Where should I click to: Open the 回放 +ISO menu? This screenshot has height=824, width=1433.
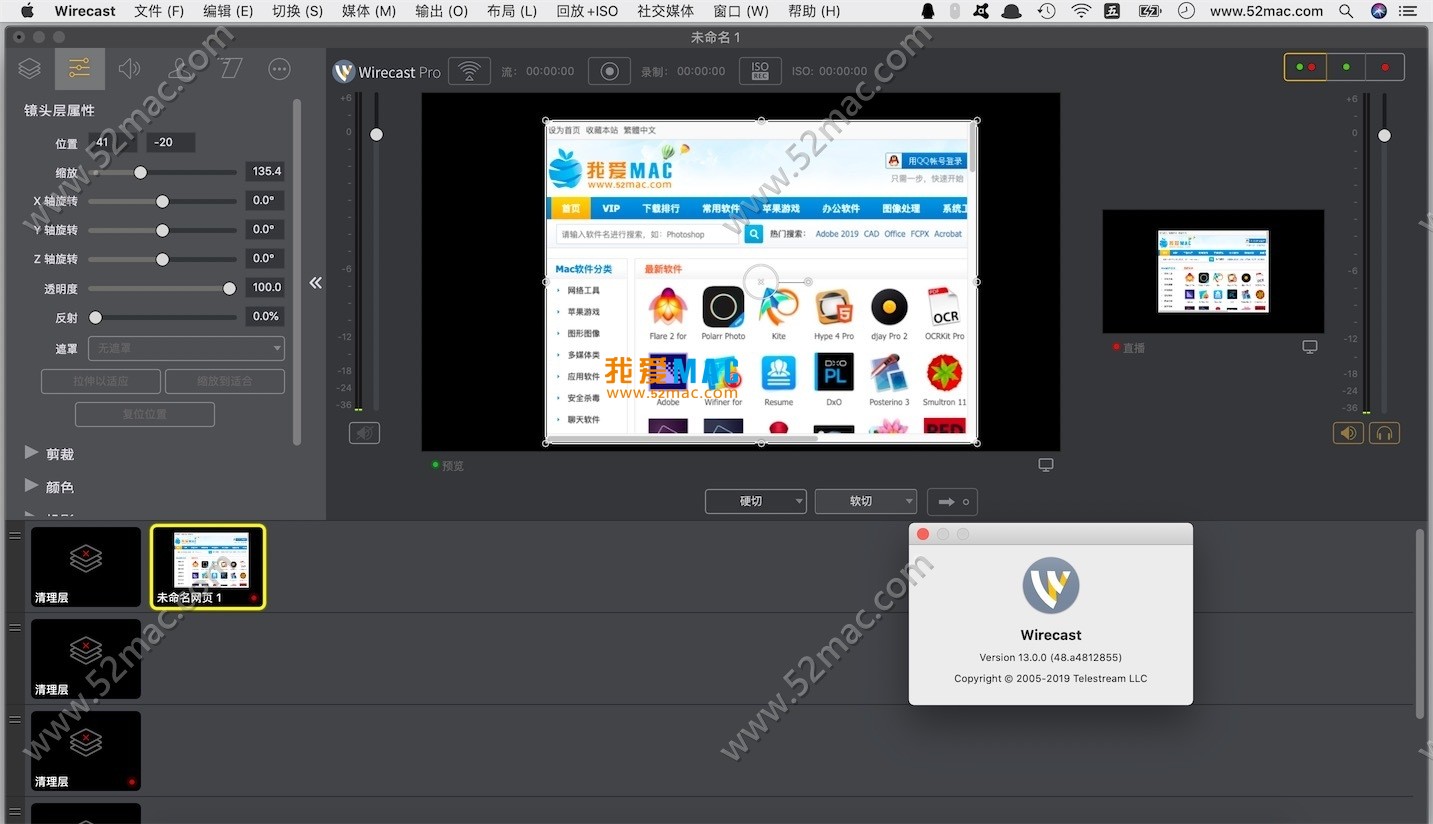click(x=587, y=11)
